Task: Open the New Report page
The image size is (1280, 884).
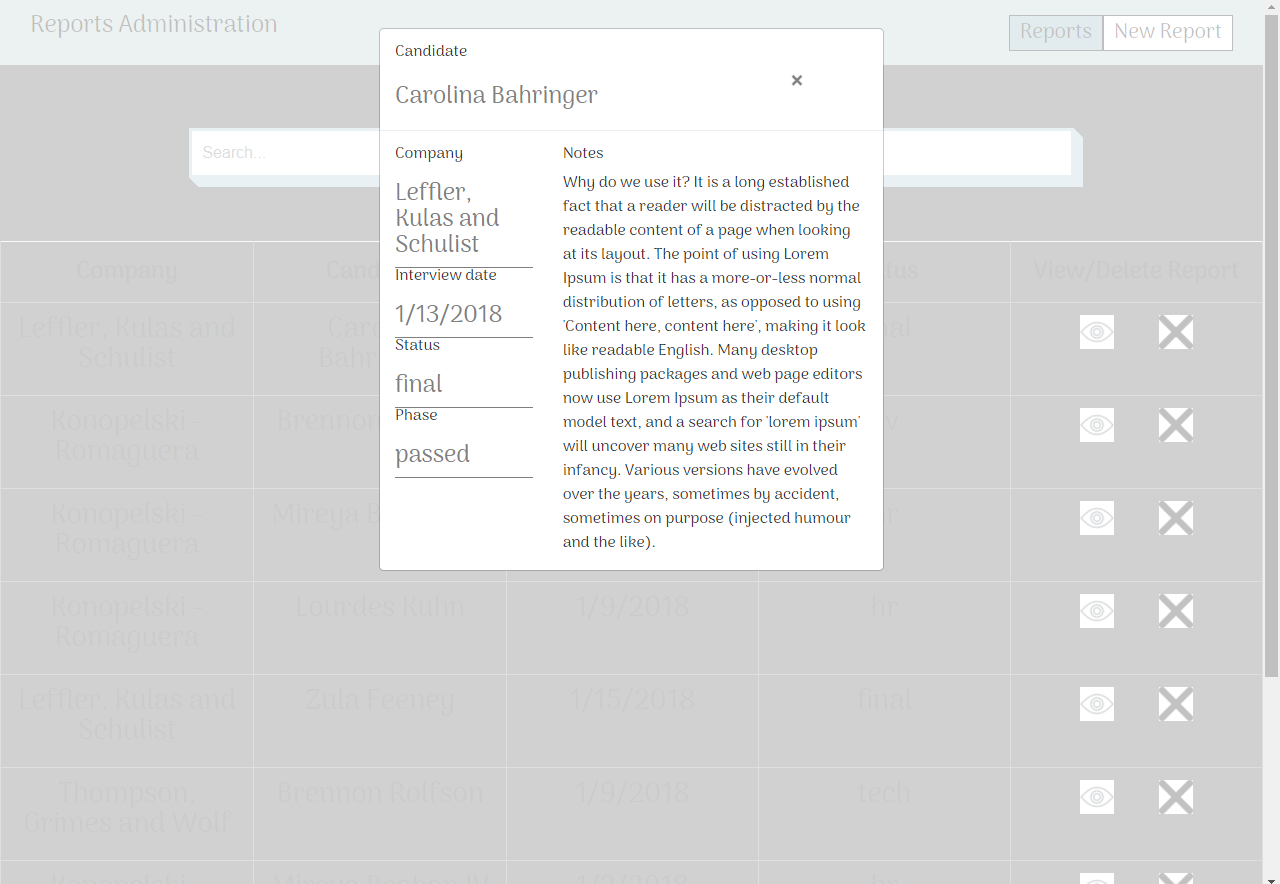Action: click(1167, 33)
